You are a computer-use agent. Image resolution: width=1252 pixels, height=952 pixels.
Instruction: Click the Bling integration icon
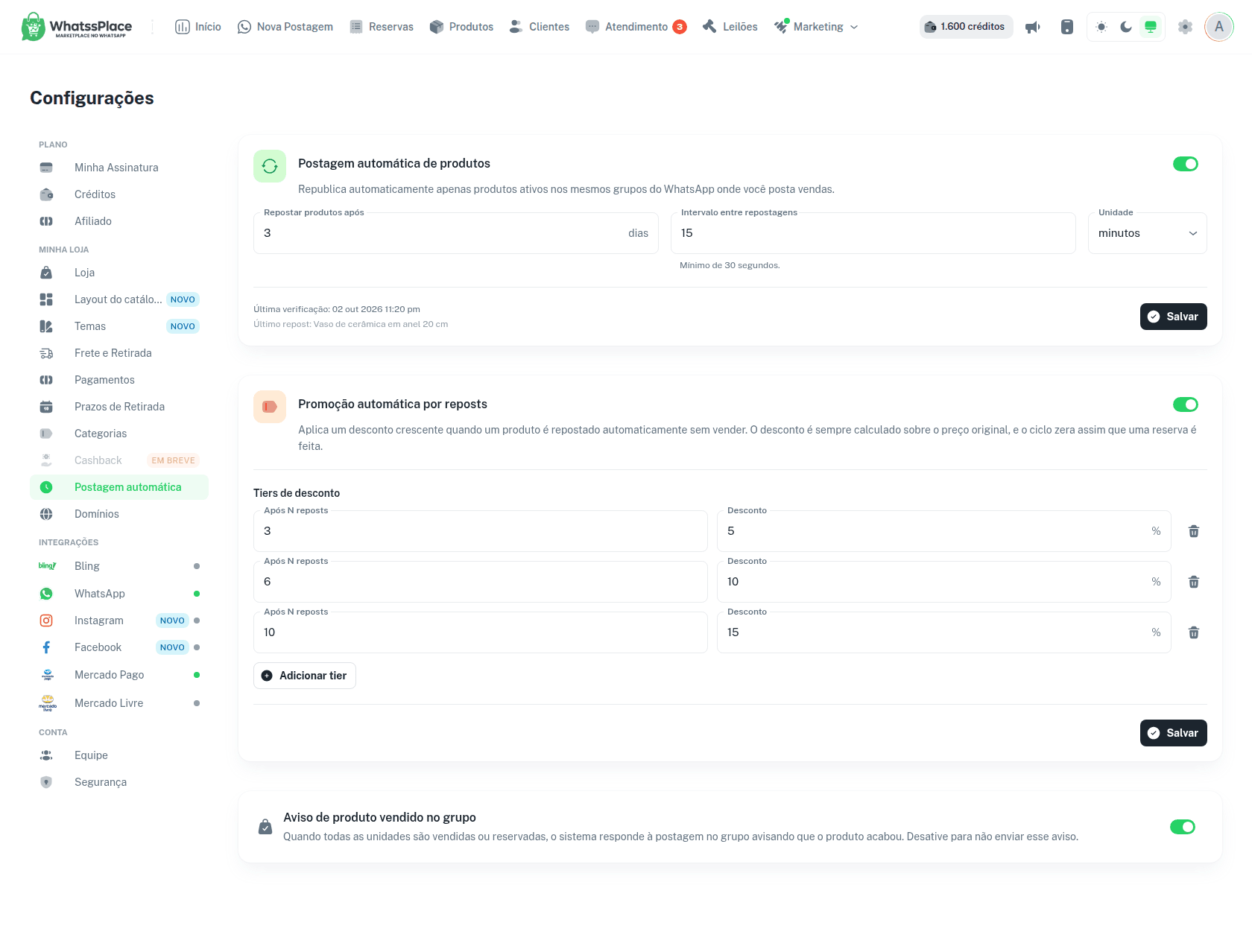47,566
